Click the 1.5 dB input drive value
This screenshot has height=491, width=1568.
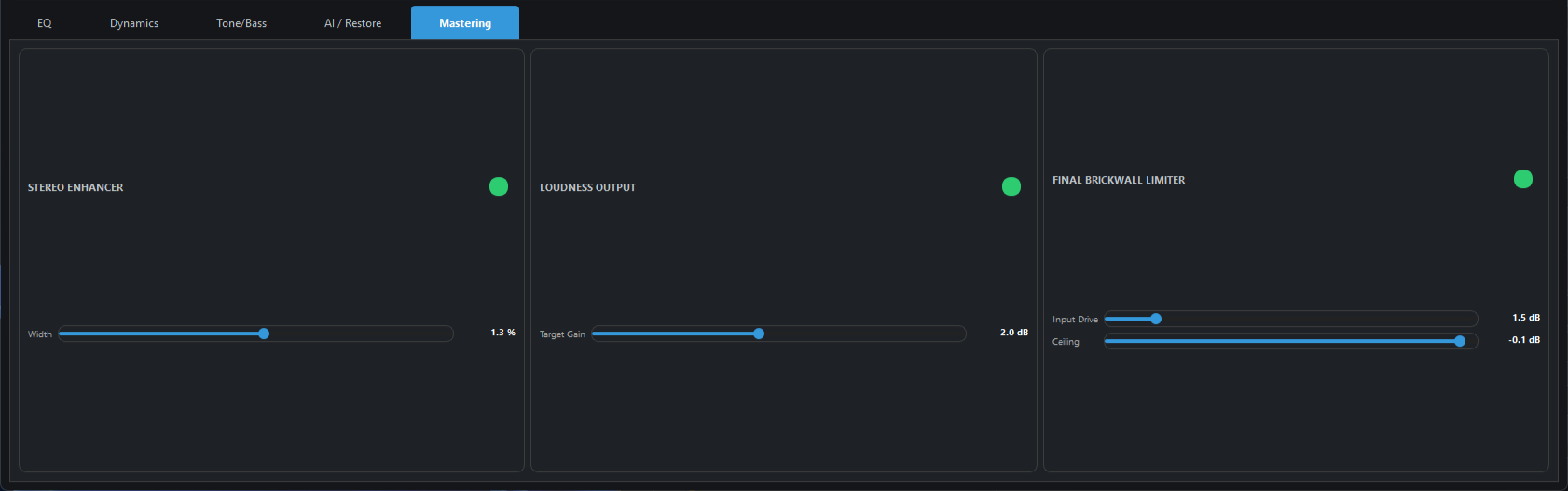[x=1526, y=318]
